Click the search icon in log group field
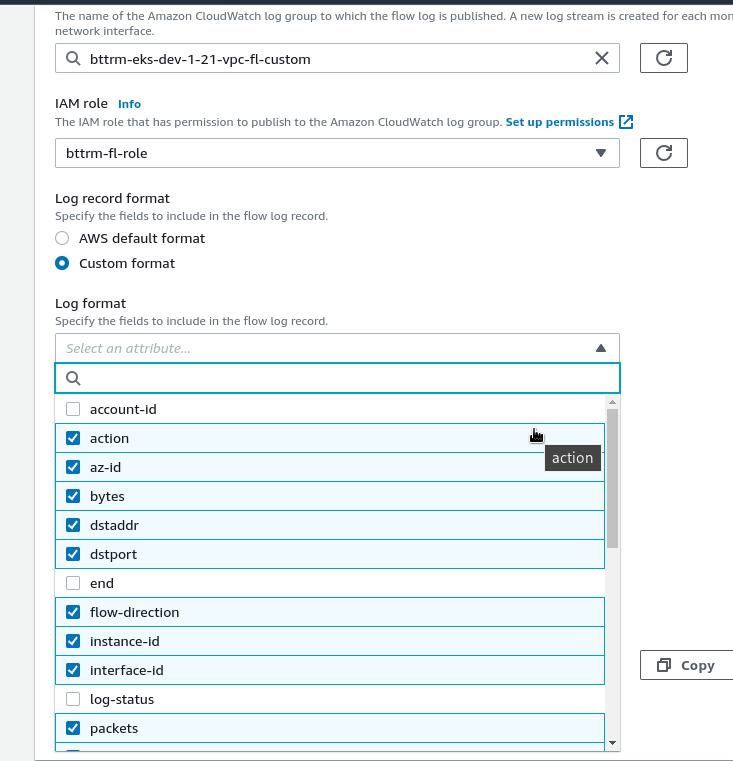The image size is (733, 761). point(73,59)
